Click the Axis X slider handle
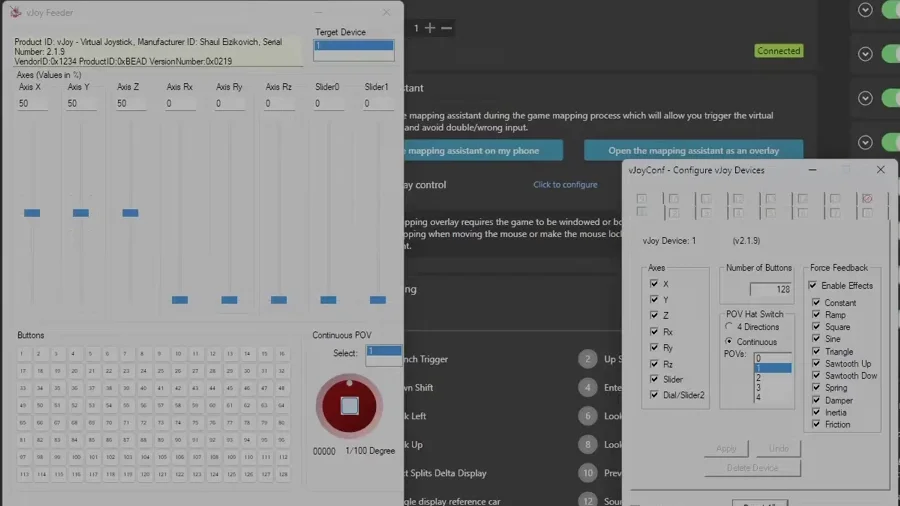This screenshot has width=900, height=506. tap(32, 213)
